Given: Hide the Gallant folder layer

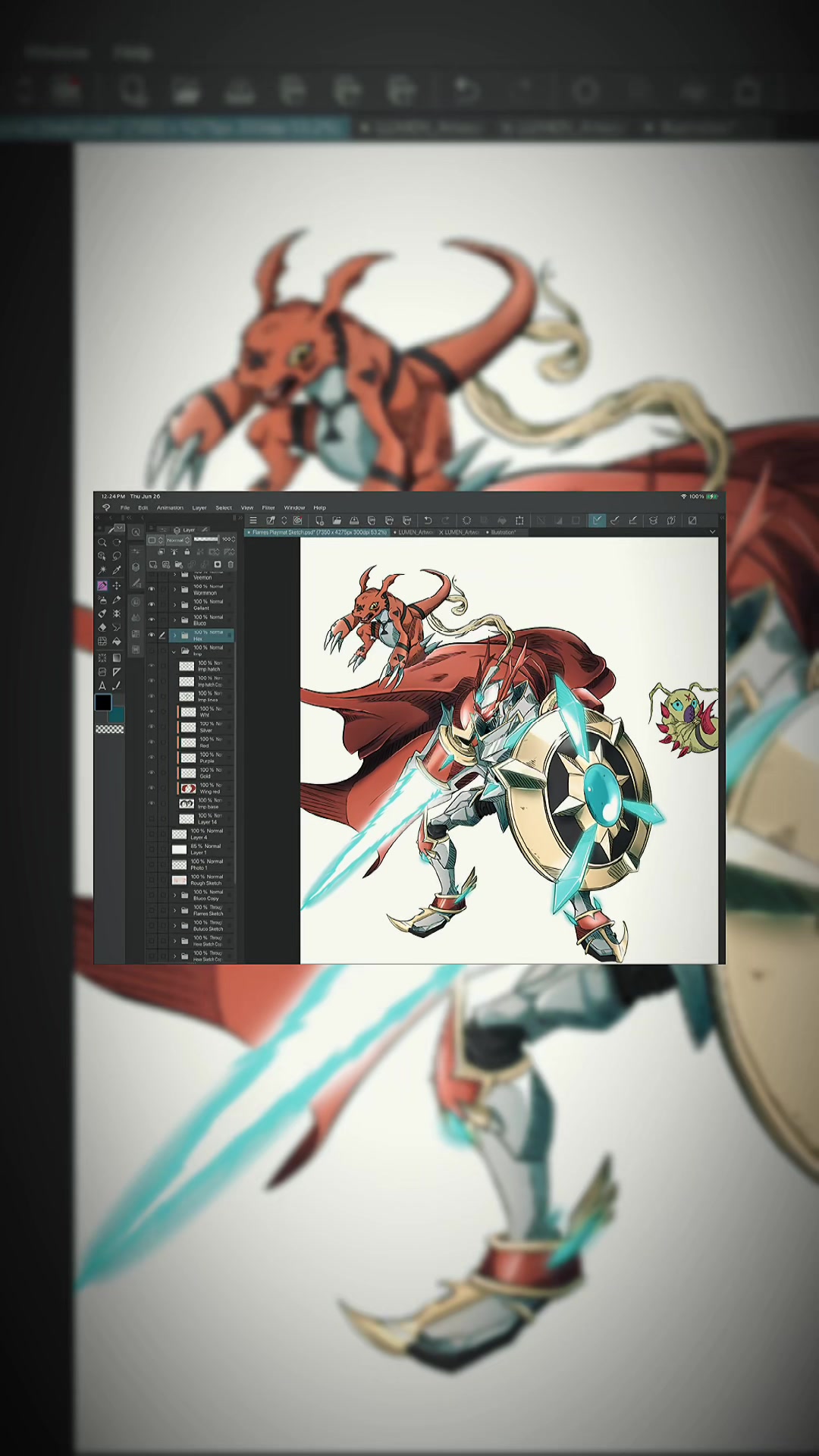Looking at the screenshot, I should [x=152, y=604].
